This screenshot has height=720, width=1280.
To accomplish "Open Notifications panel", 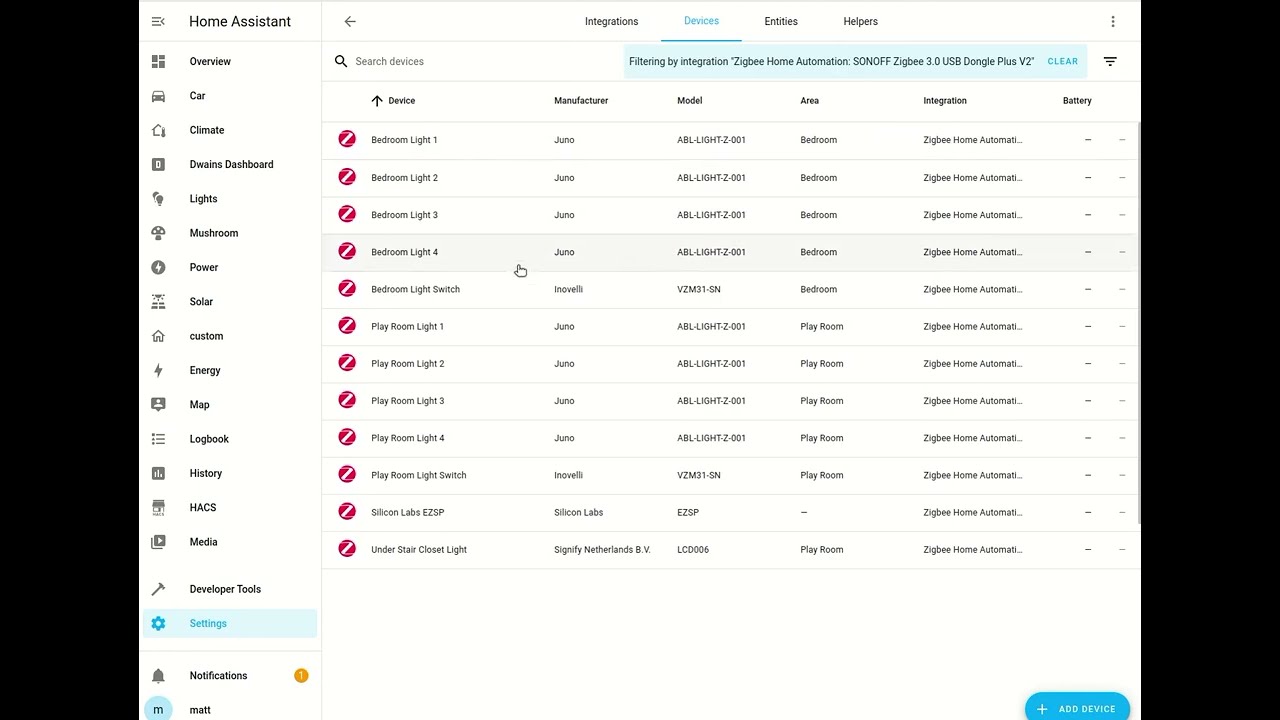I will click(218, 676).
